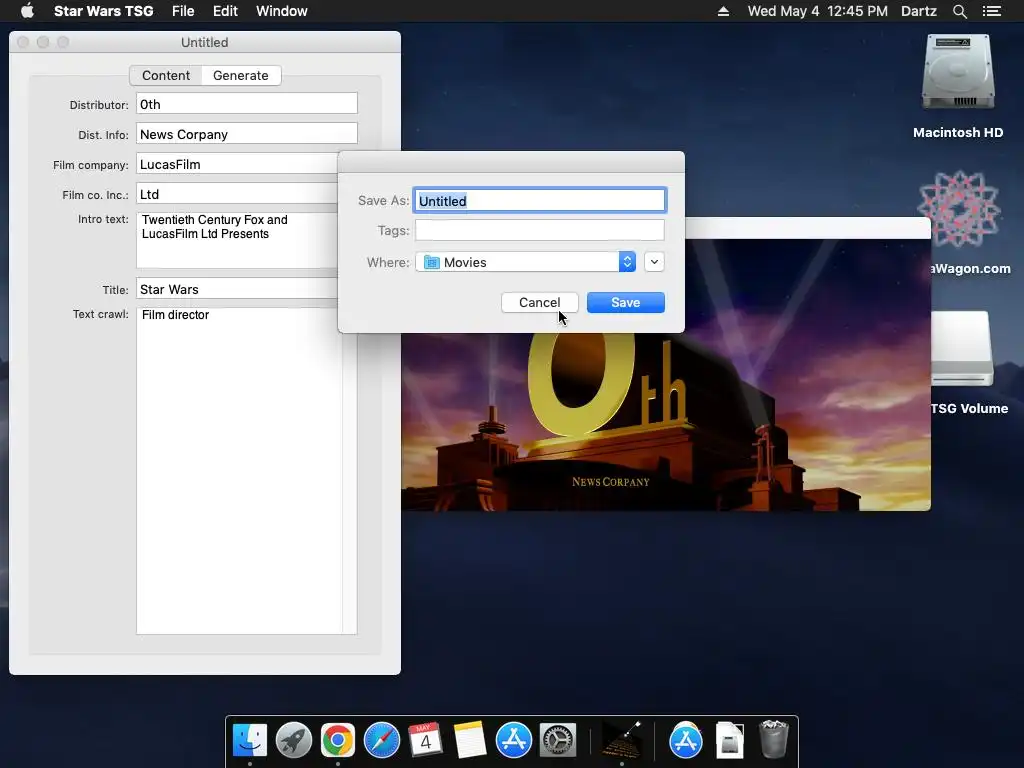Click the Film co. Inc. field Ltd
The width and height of the screenshot is (1024, 768).
[237, 194]
